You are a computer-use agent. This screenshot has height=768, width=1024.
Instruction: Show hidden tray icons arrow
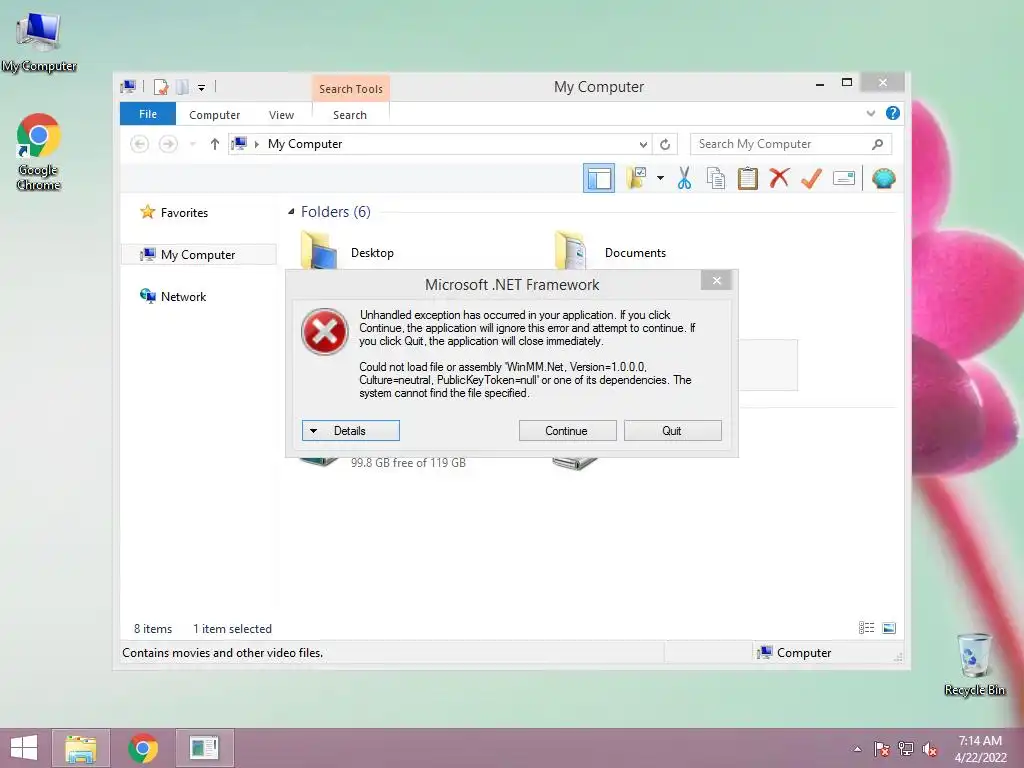tap(857, 749)
